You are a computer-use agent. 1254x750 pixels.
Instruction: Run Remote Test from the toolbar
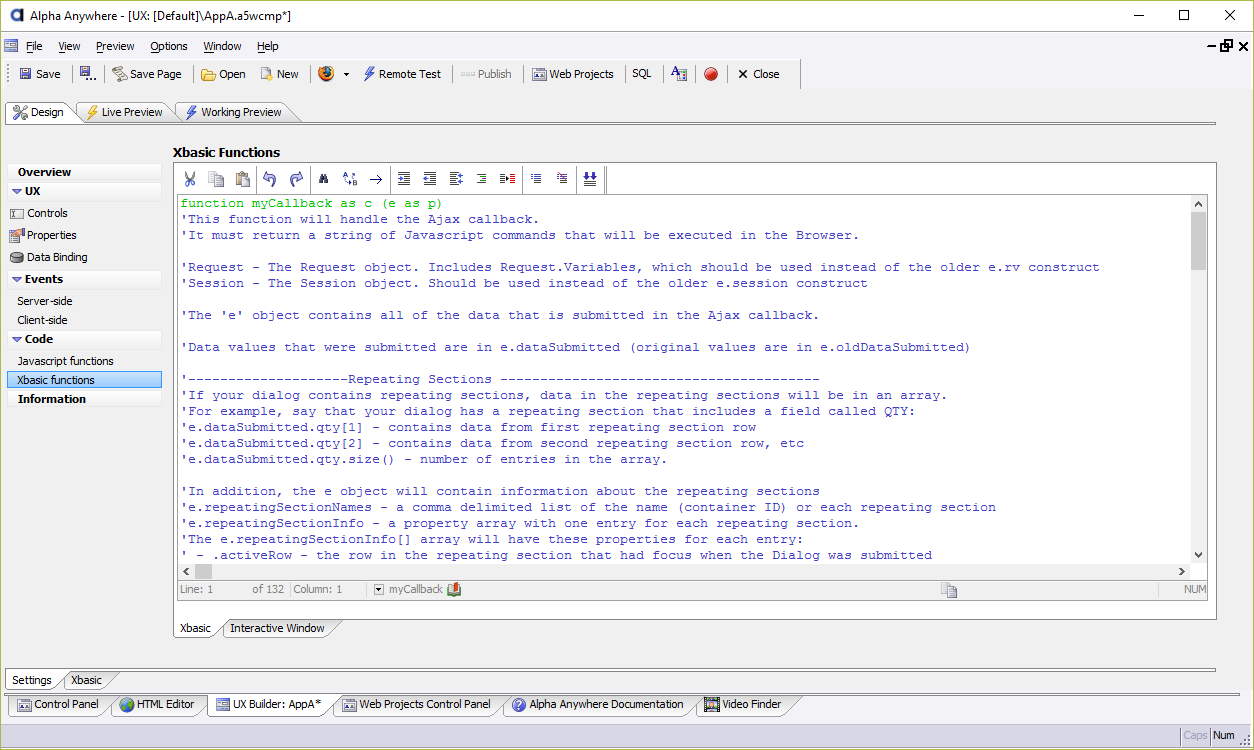pyautogui.click(x=401, y=74)
